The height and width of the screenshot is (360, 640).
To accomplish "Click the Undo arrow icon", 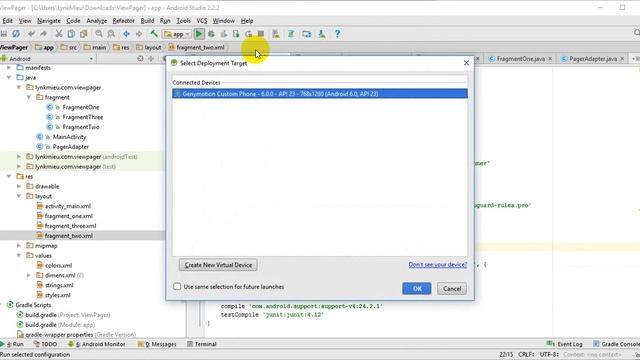I will 31,34.
